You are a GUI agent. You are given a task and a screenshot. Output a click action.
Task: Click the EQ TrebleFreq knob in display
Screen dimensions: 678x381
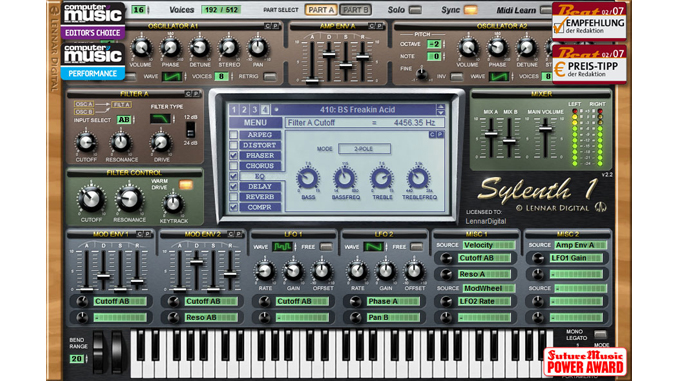tap(418, 178)
